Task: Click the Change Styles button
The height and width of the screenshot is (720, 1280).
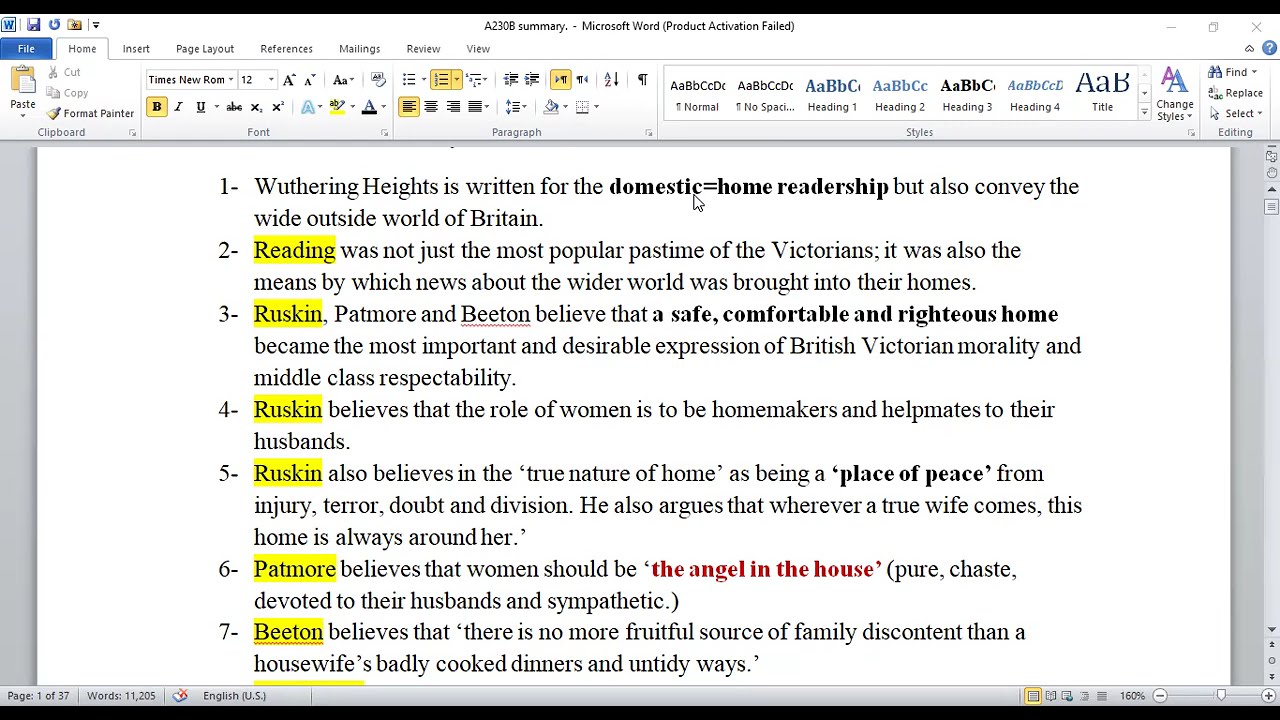Action: (x=1174, y=94)
